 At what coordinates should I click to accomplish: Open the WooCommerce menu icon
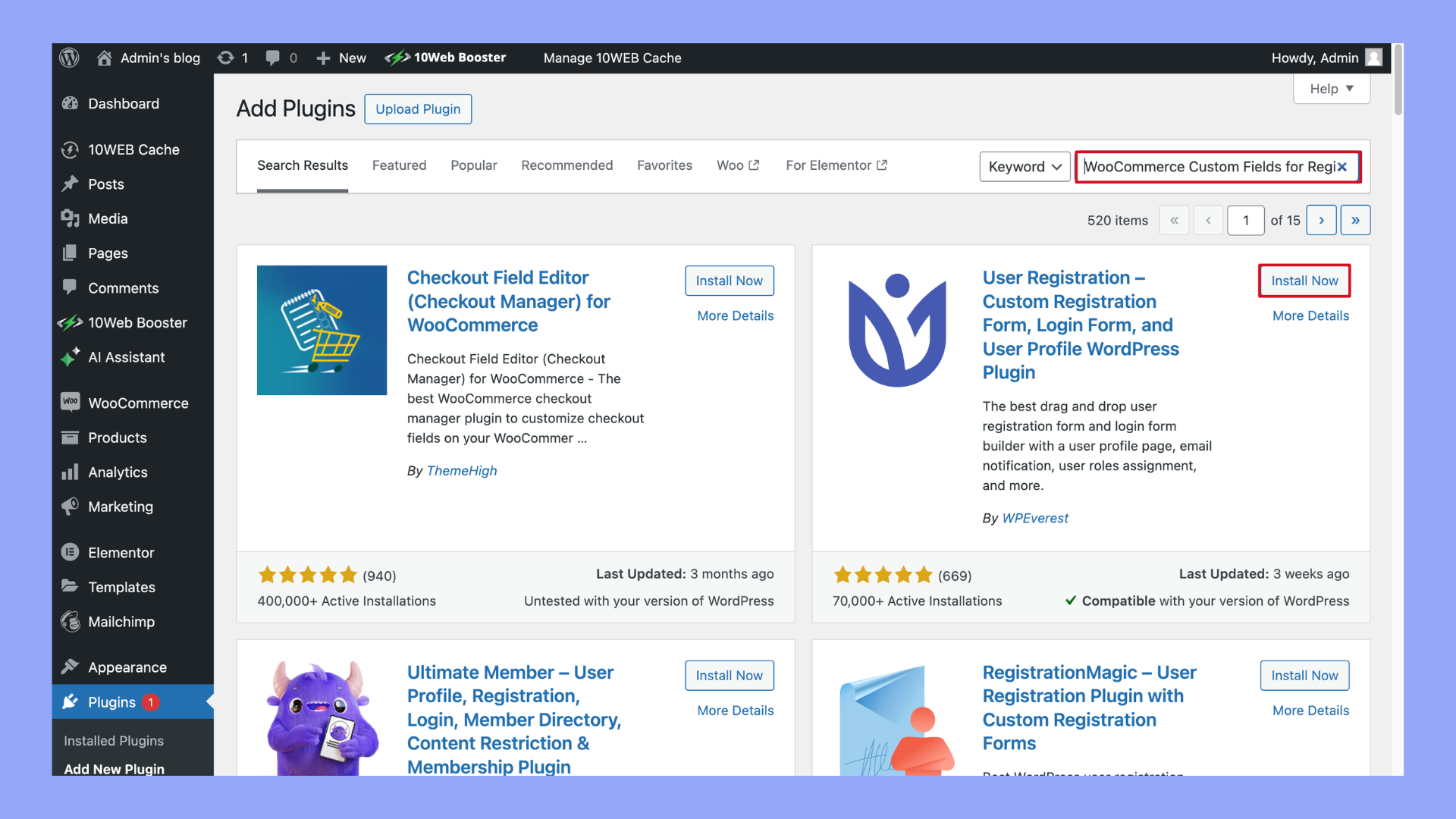click(x=71, y=403)
